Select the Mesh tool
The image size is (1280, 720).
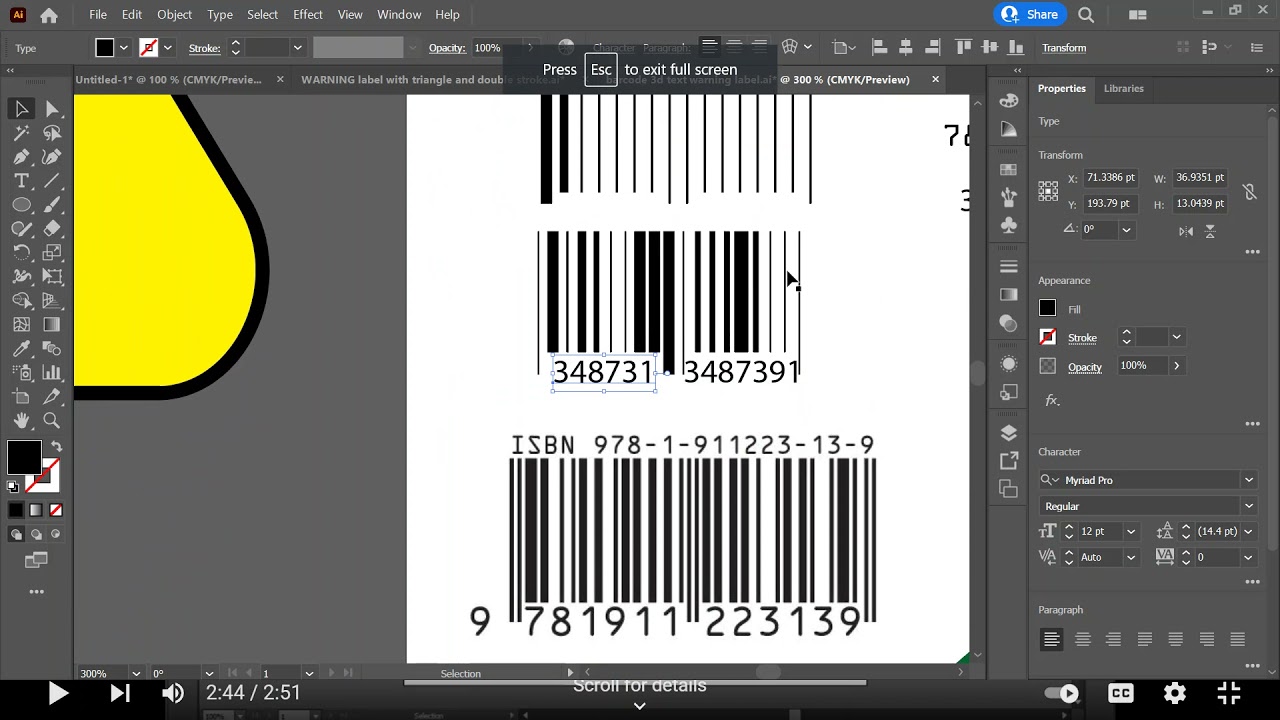pos(21,324)
